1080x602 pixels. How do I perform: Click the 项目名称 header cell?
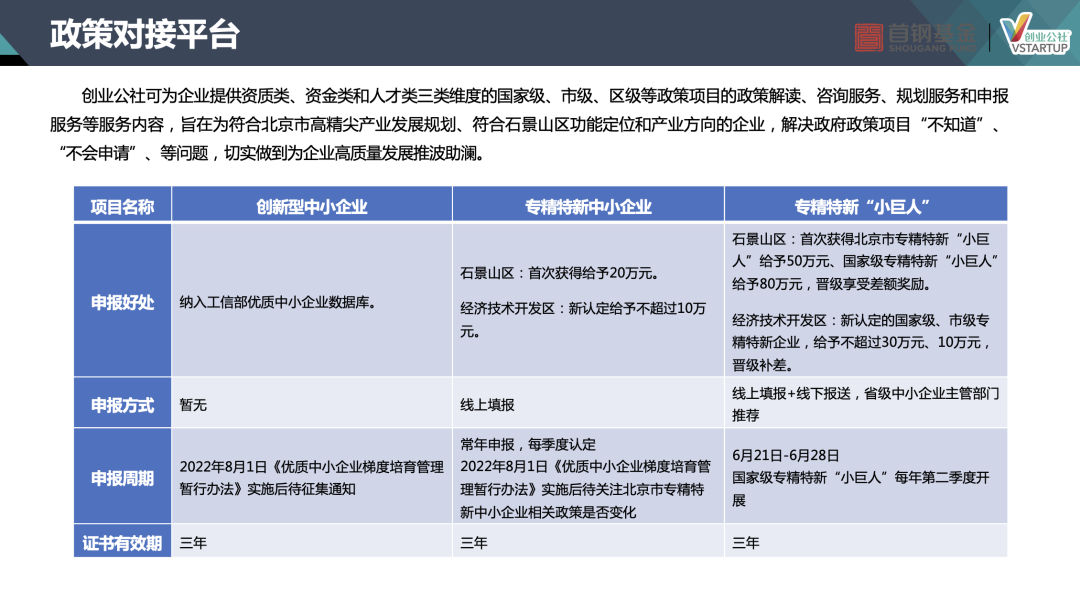click(x=122, y=207)
